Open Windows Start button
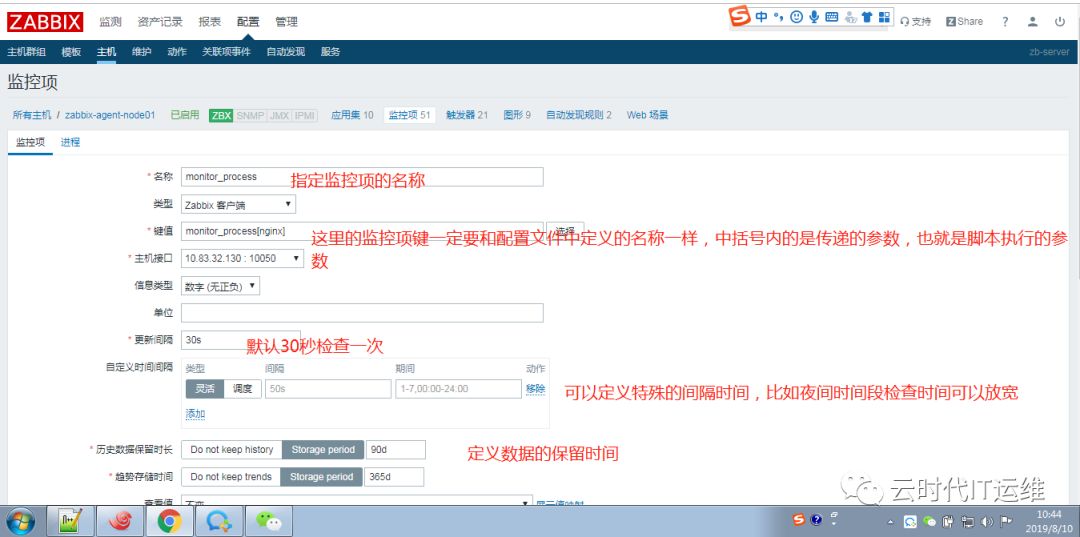The height and width of the screenshot is (537, 1080). (20, 521)
